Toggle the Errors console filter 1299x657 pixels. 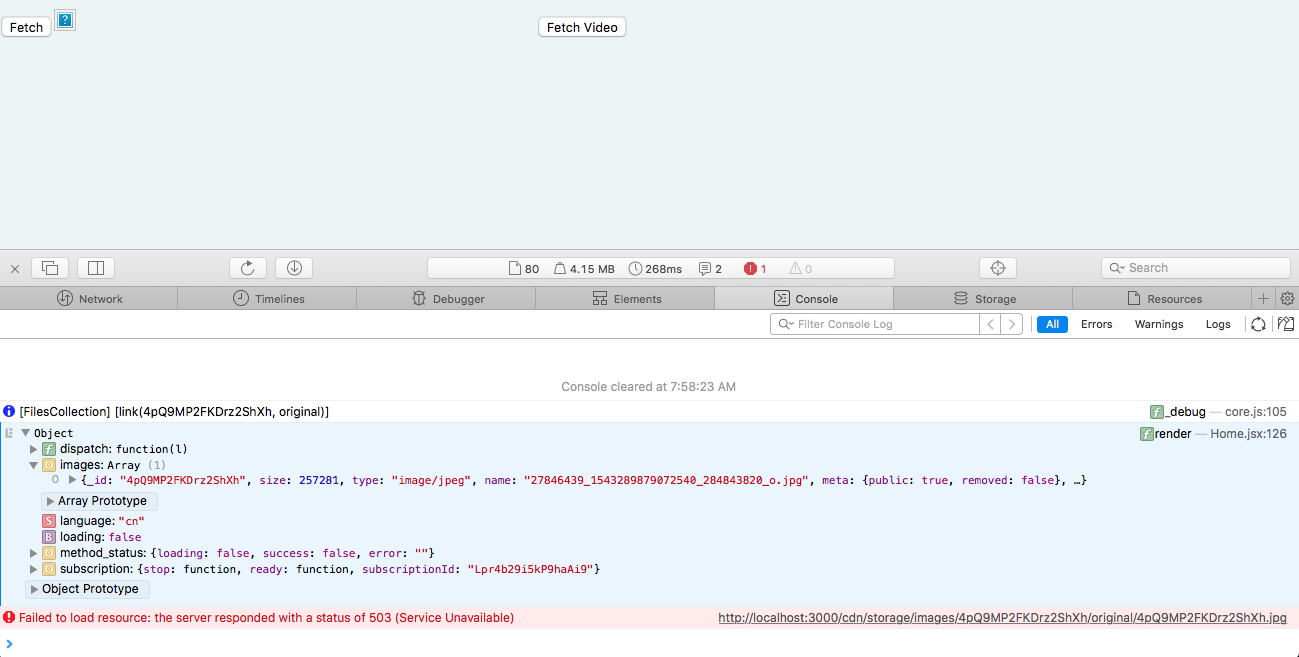click(x=1096, y=323)
